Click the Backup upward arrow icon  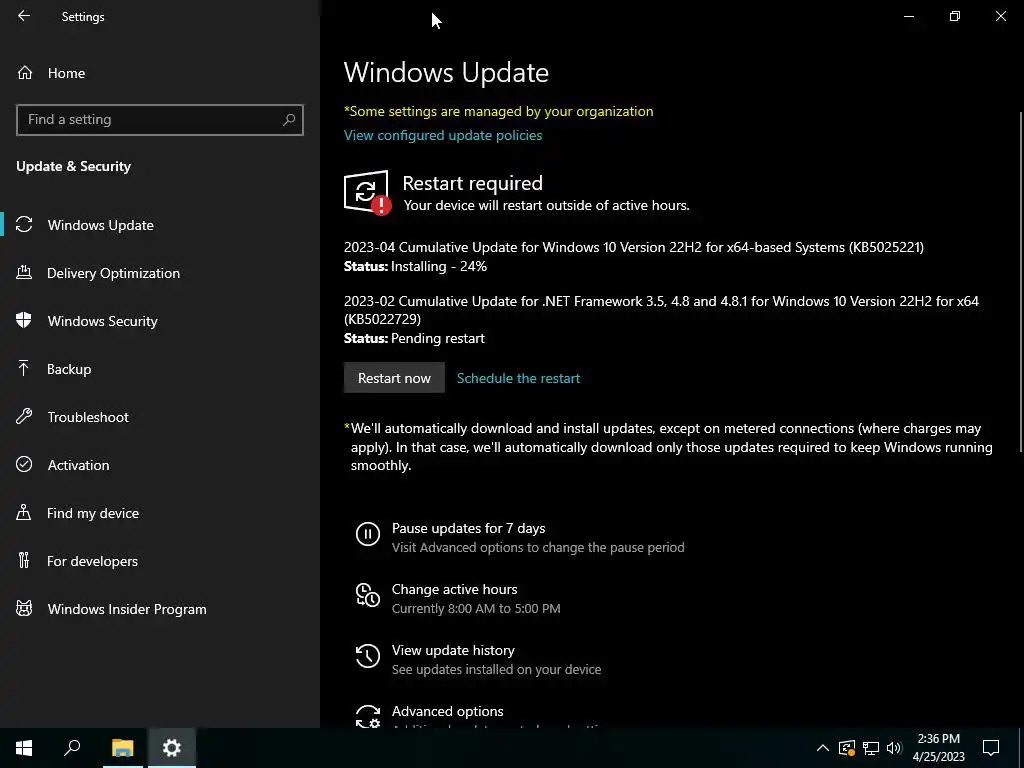(24, 368)
